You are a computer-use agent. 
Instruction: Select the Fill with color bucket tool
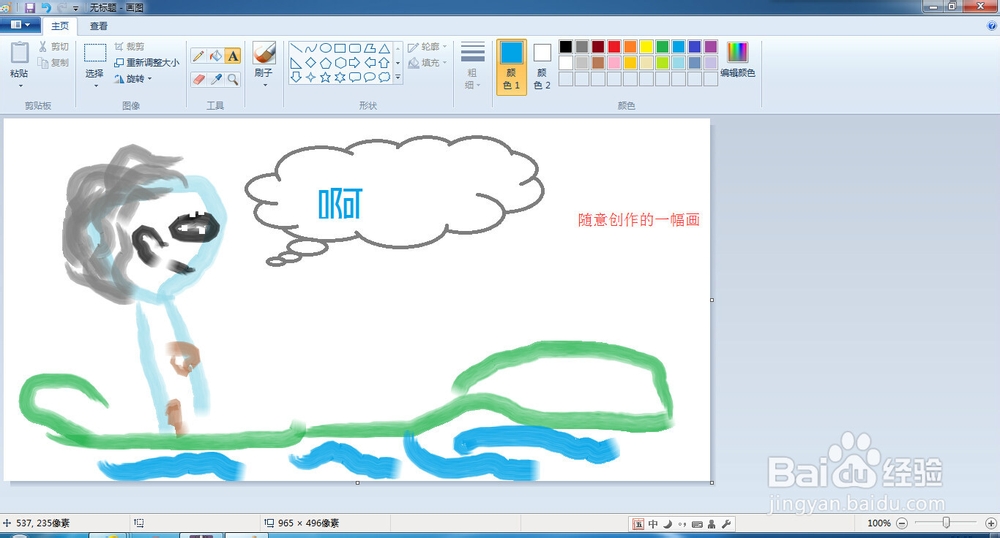[x=216, y=56]
